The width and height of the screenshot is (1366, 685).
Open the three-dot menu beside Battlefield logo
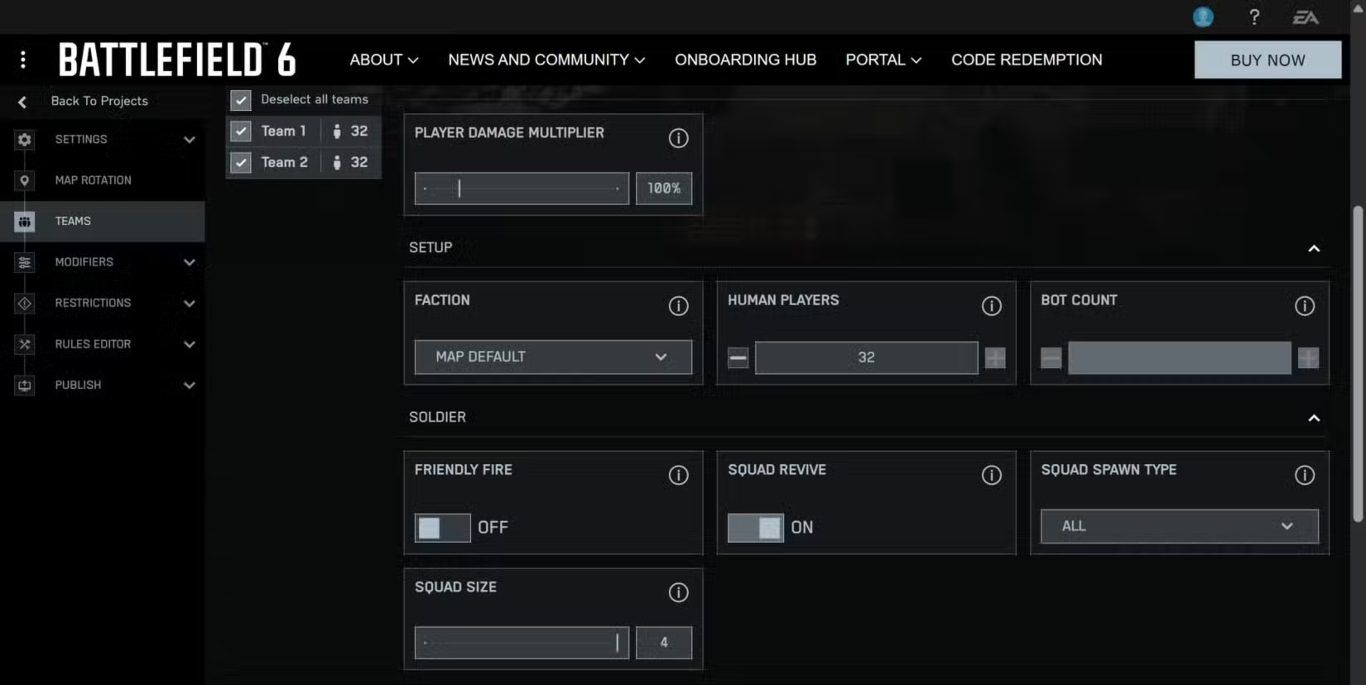[x=23, y=60]
